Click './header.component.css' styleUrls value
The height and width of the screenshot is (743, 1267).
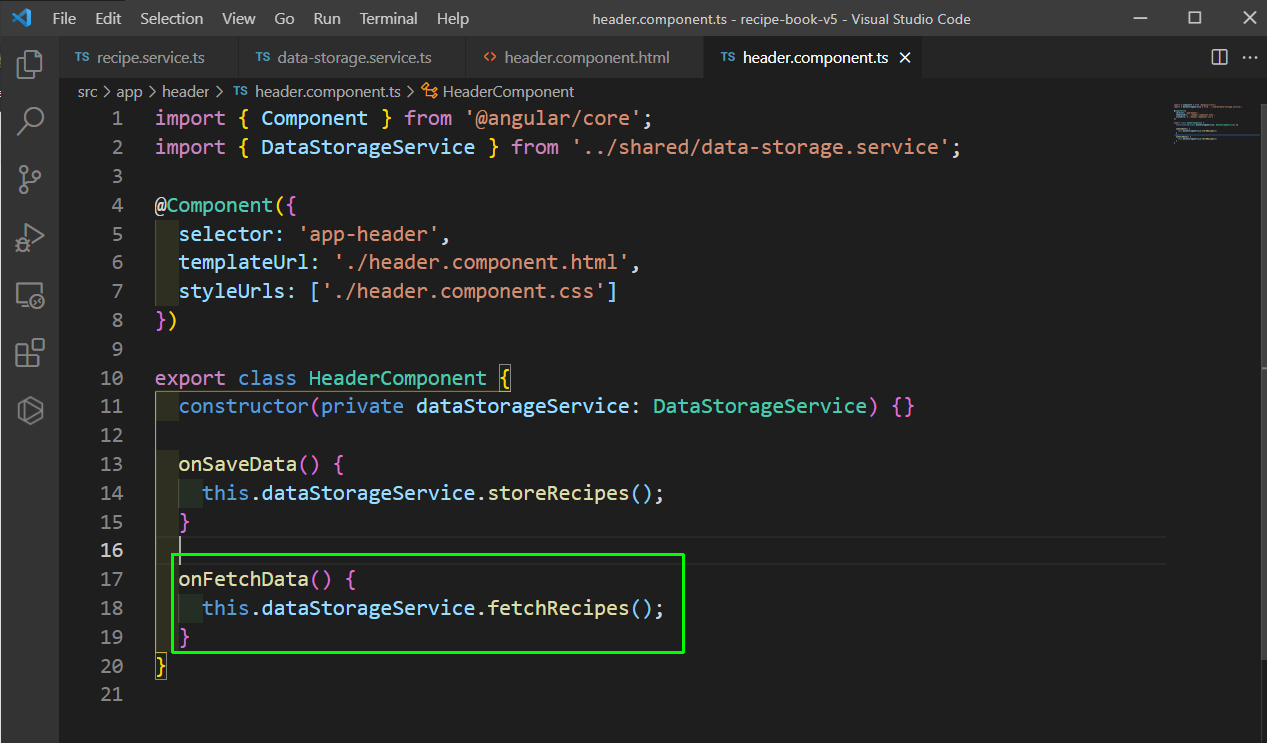pos(463,292)
